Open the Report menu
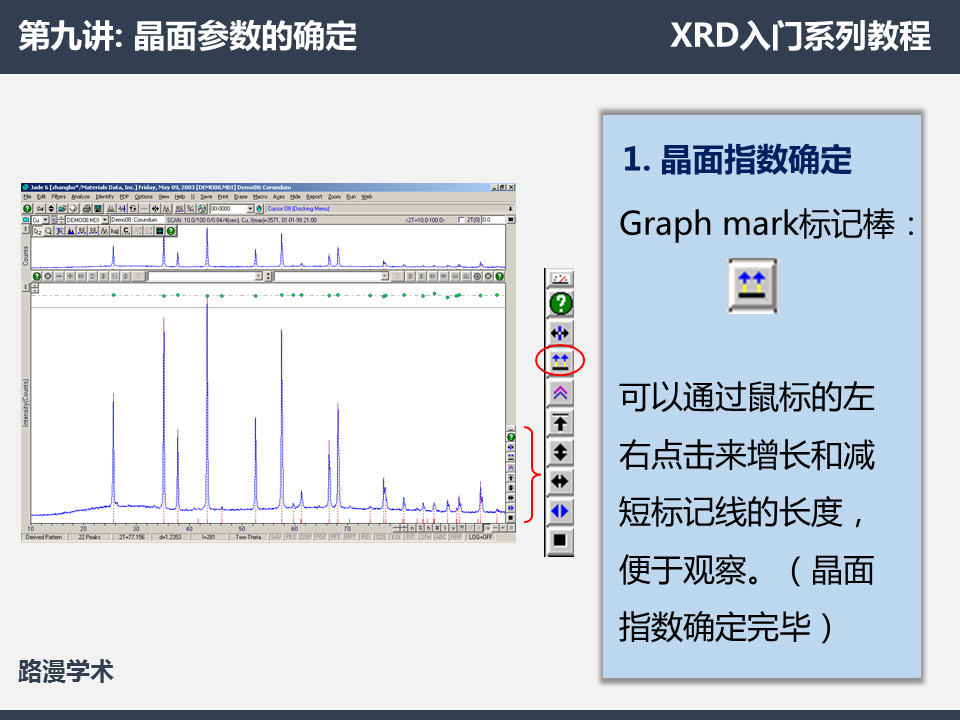960x720 pixels. [314, 197]
